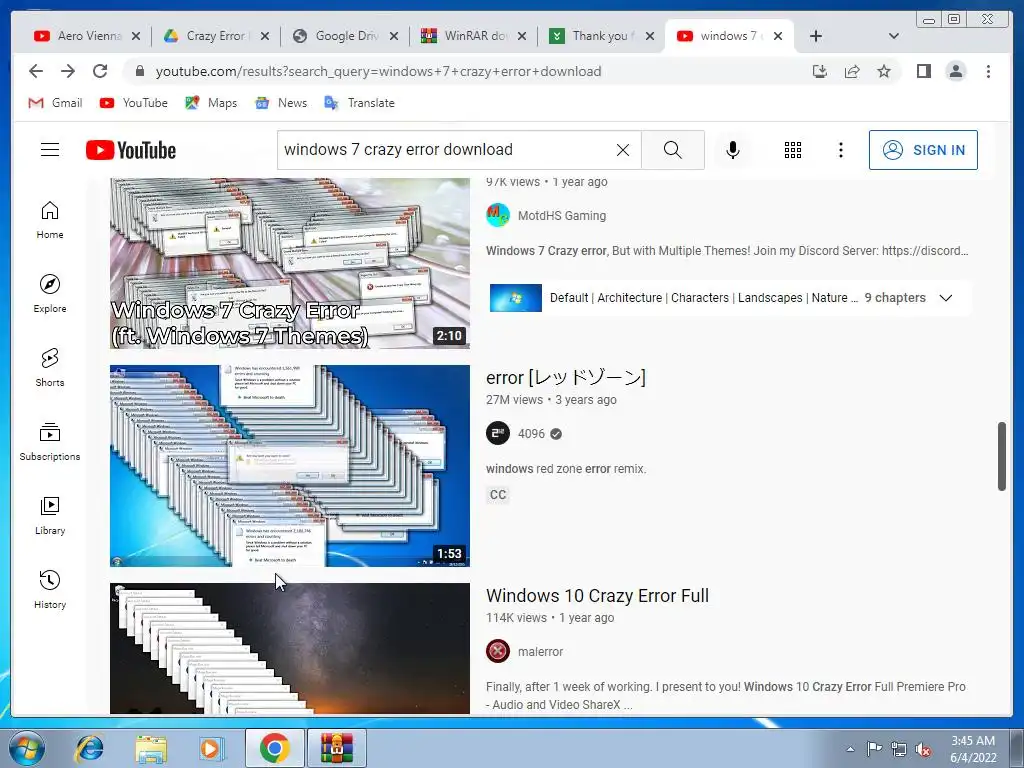Open Shorts in the sidebar
Image resolution: width=1024 pixels, height=768 pixels.
pyautogui.click(x=50, y=368)
